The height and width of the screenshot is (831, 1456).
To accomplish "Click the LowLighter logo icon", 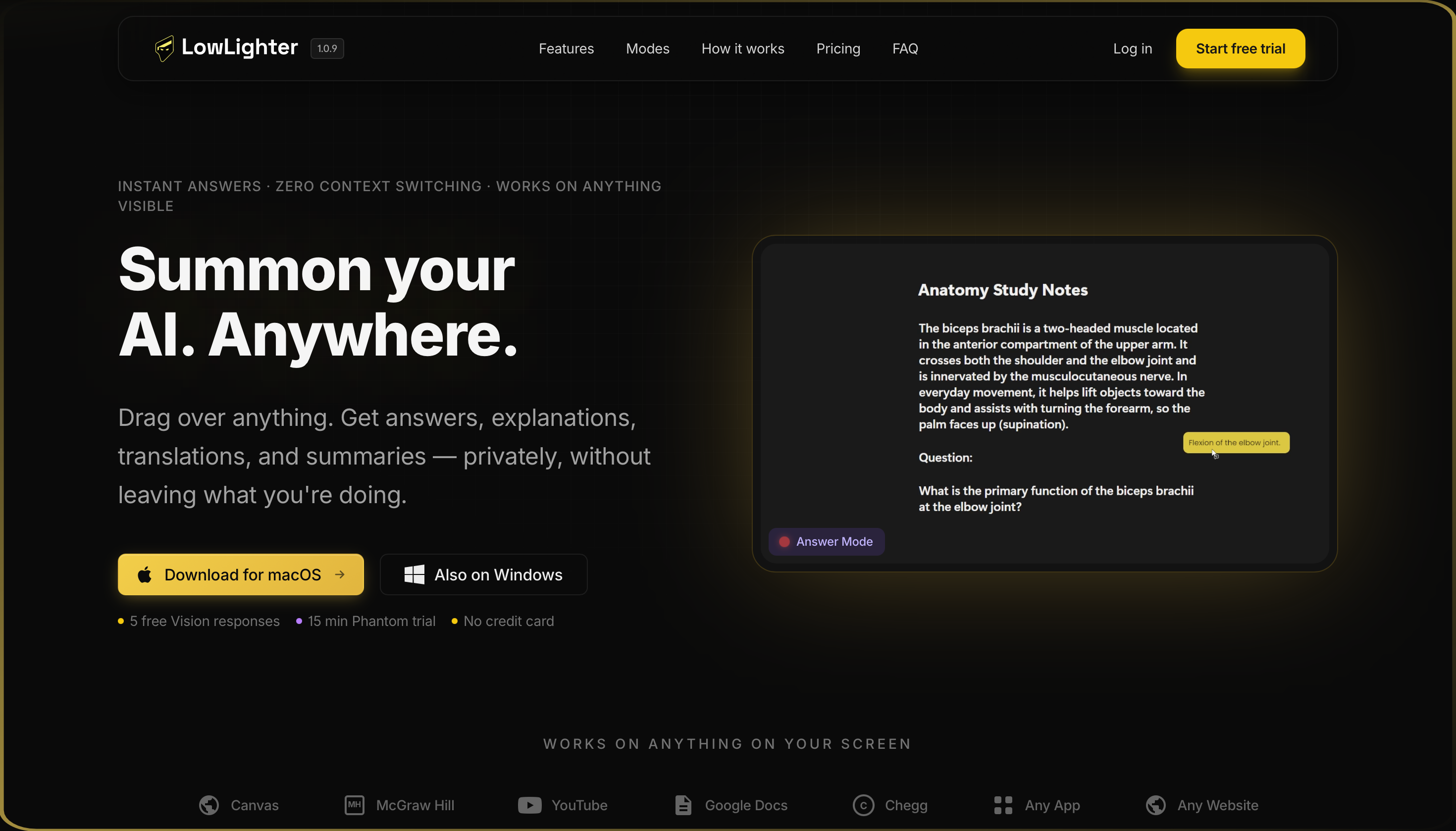I will click(x=164, y=49).
